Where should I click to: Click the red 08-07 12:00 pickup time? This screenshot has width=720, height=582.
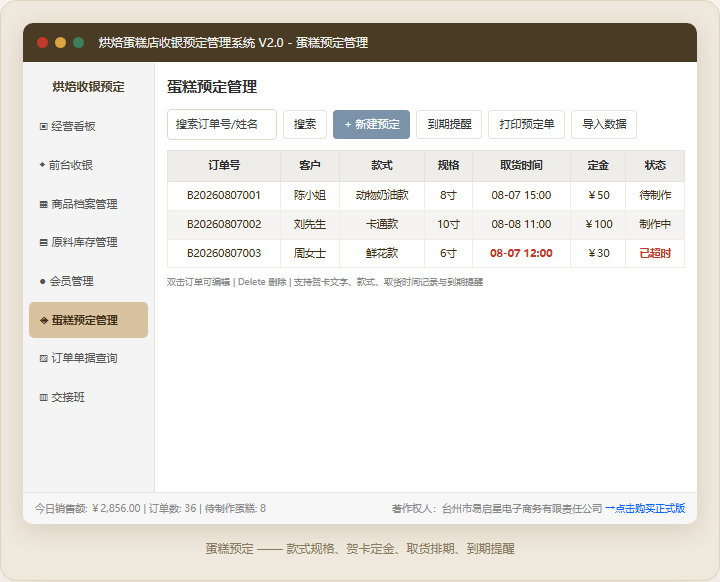pyautogui.click(x=521, y=254)
